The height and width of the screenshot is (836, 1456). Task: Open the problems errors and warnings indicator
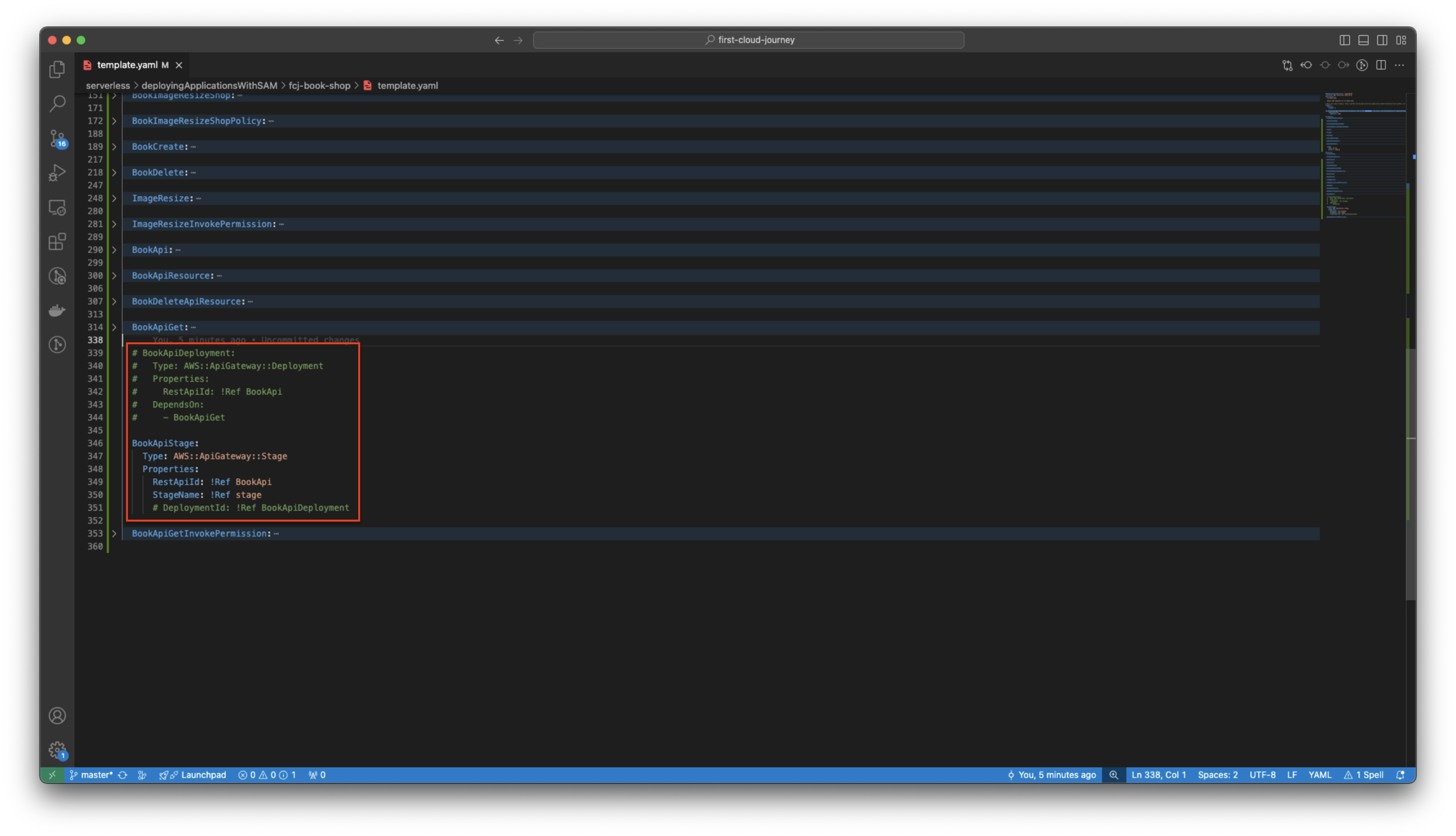click(267, 775)
